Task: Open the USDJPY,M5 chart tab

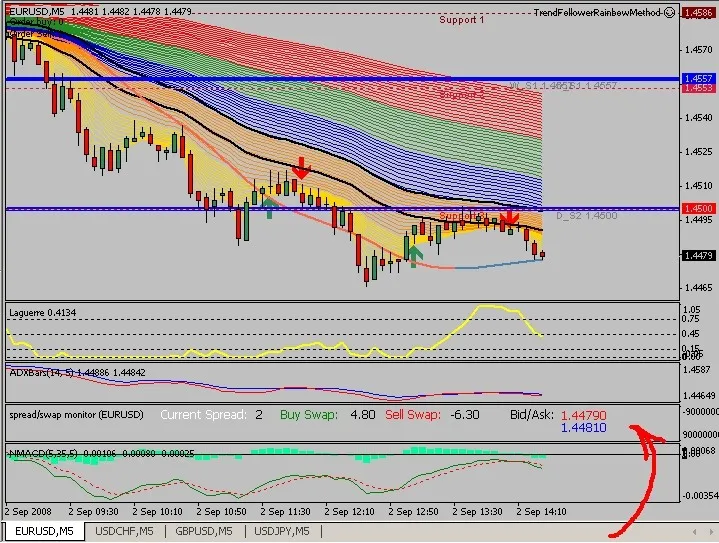Action: pyautogui.click(x=282, y=531)
